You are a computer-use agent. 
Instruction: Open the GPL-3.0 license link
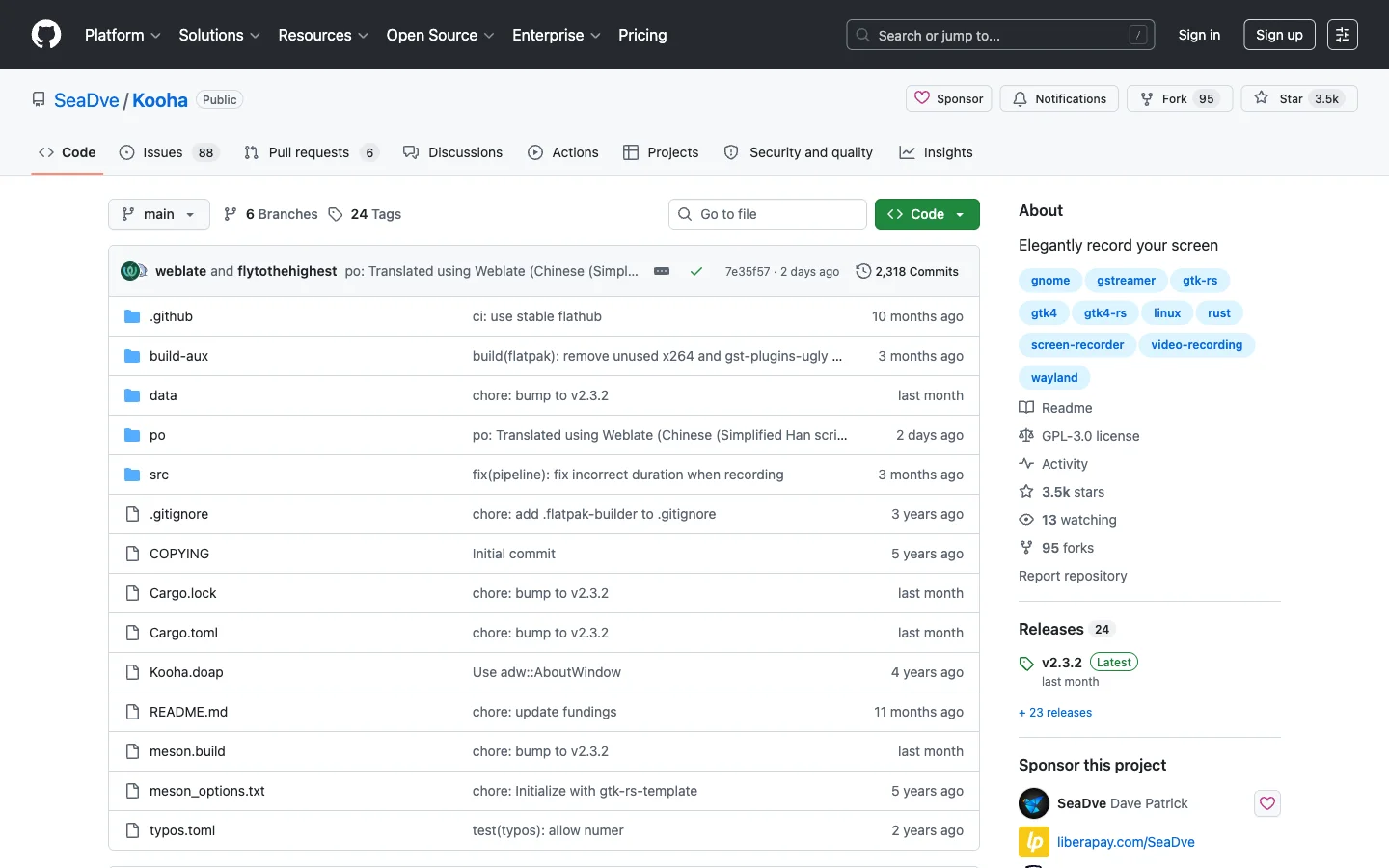1079,436
